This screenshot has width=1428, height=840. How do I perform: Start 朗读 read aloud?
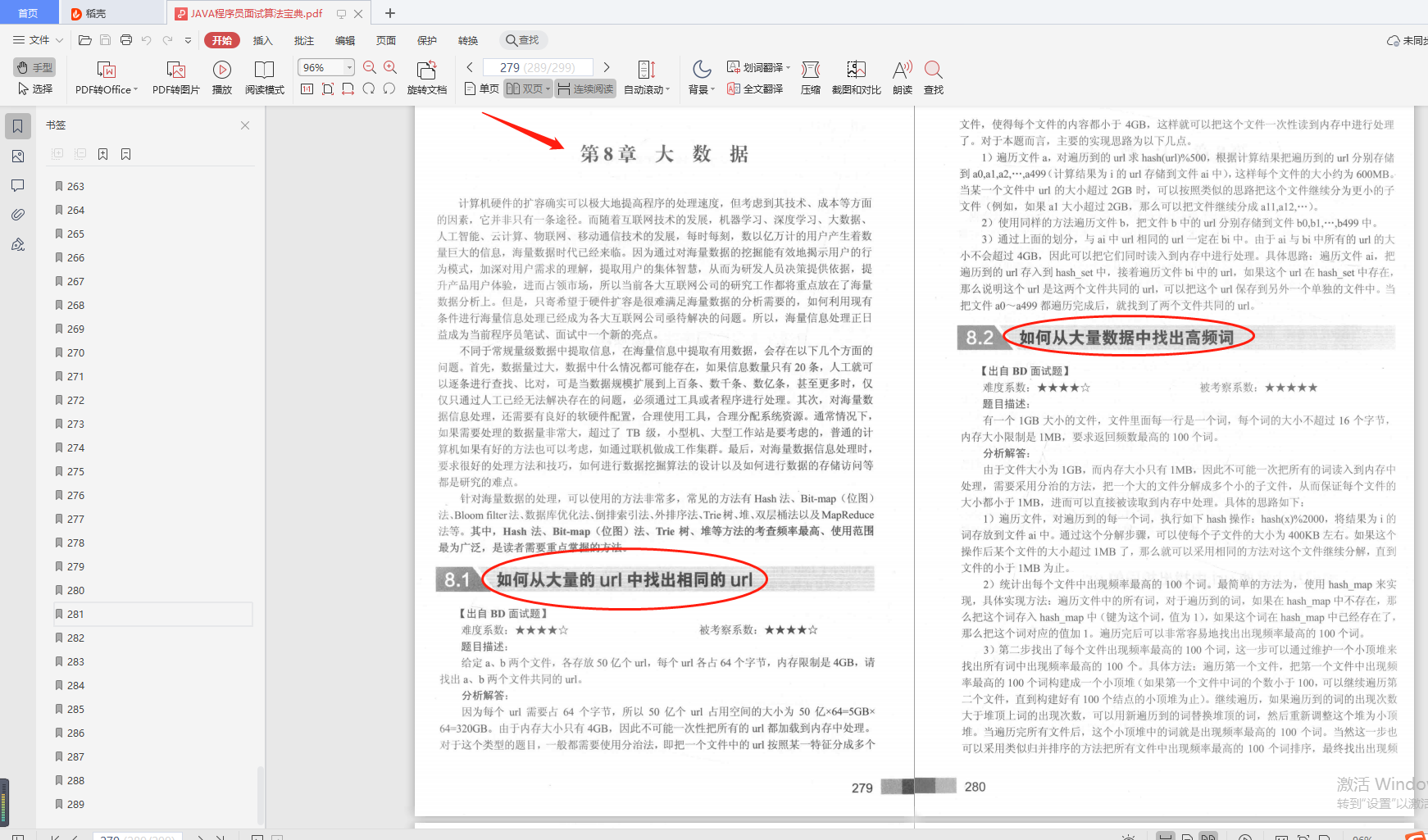pos(903,78)
